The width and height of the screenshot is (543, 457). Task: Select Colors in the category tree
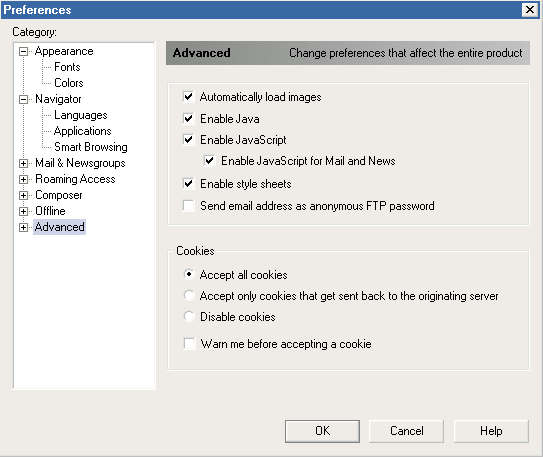69,83
